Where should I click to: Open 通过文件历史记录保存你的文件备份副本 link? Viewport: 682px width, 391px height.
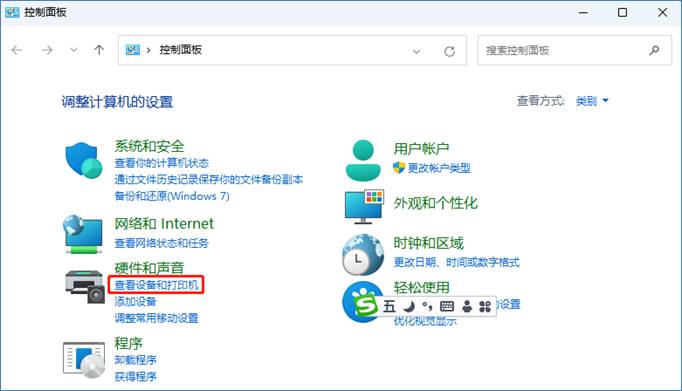pyautogui.click(x=209, y=179)
